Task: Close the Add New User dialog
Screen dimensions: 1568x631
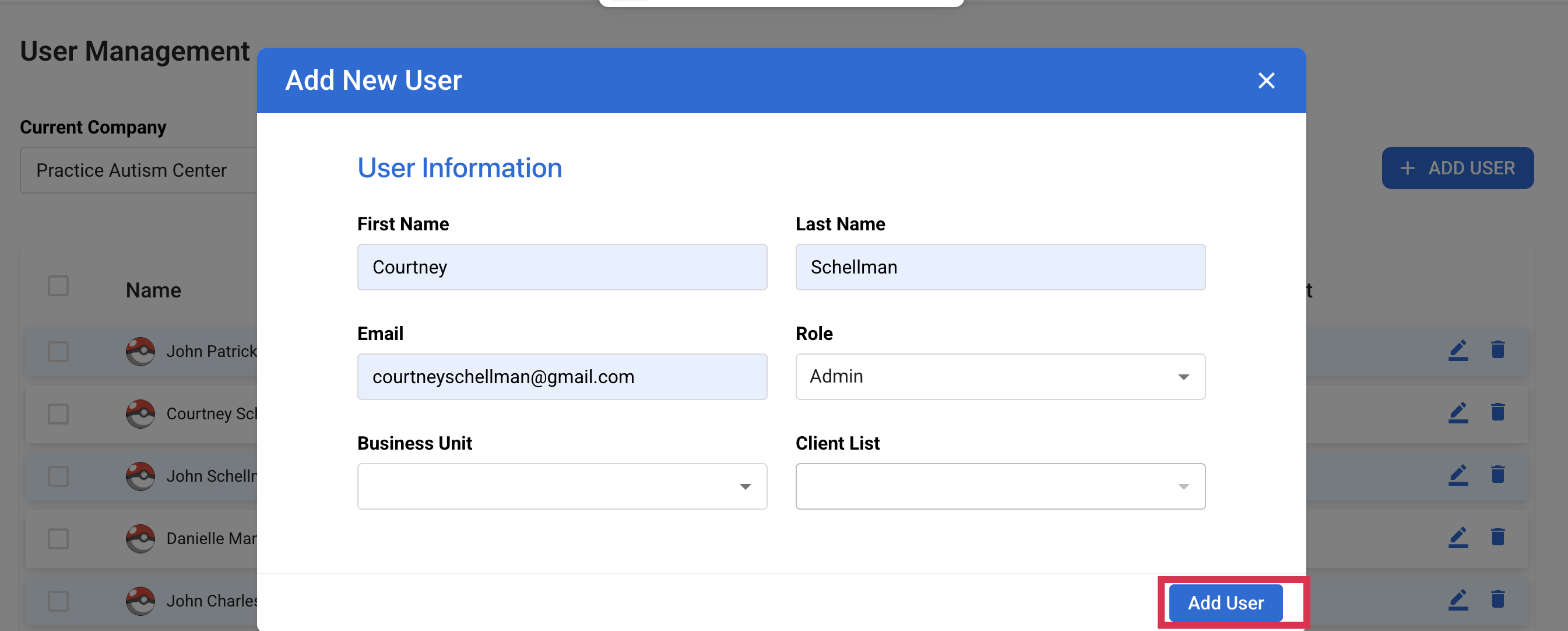Action: (1267, 80)
